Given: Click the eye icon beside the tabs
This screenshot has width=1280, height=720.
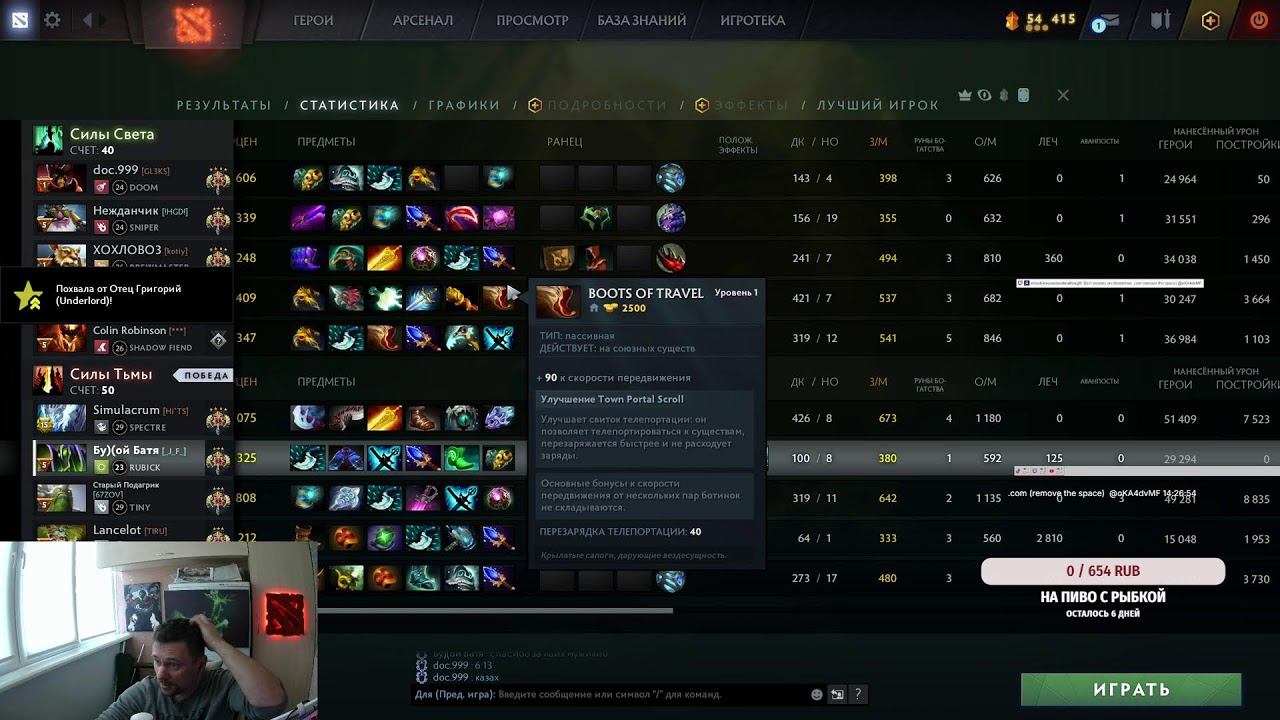Looking at the screenshot, I should point(985,95).
